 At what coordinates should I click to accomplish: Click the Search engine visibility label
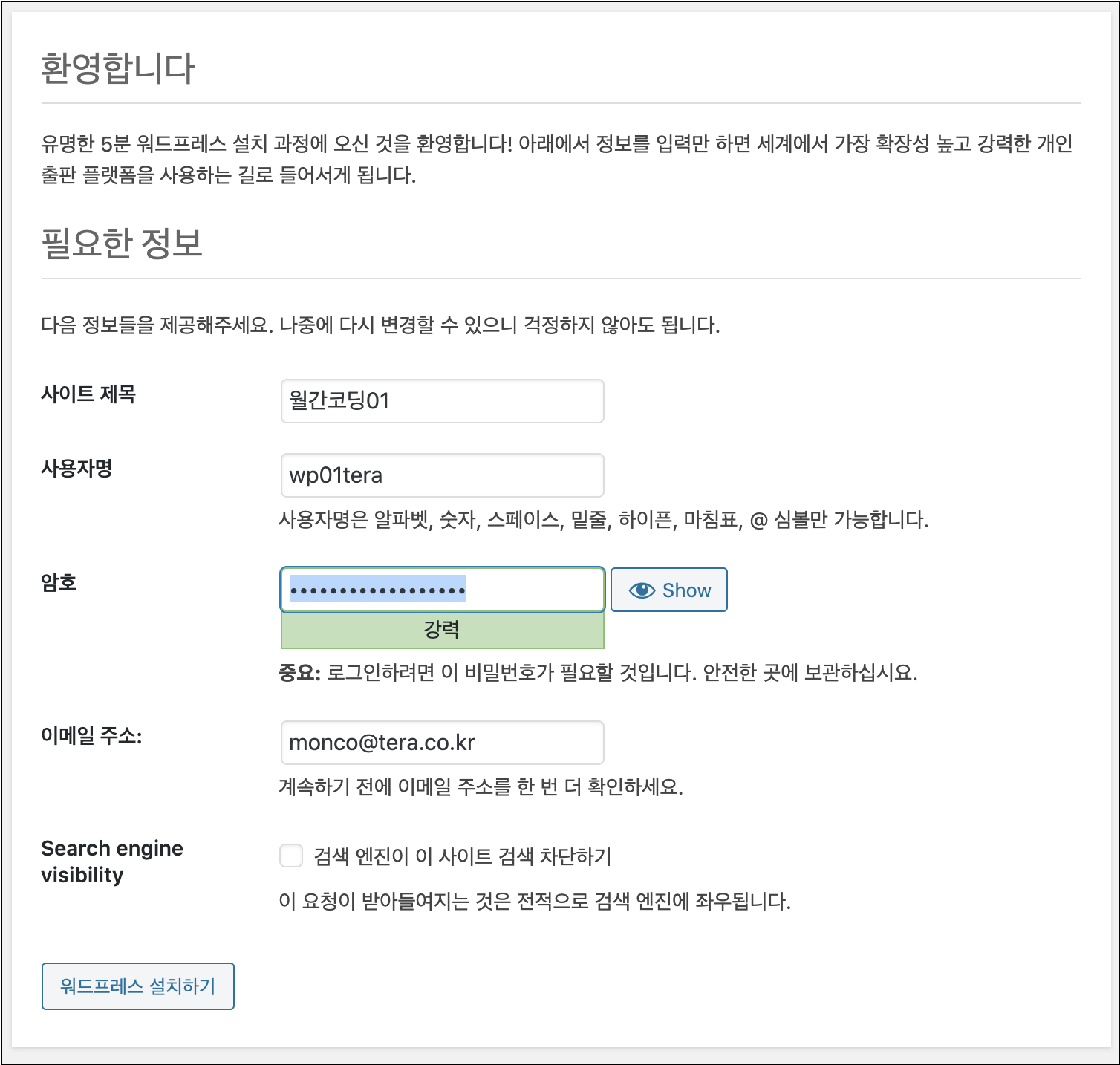[112, 862]
